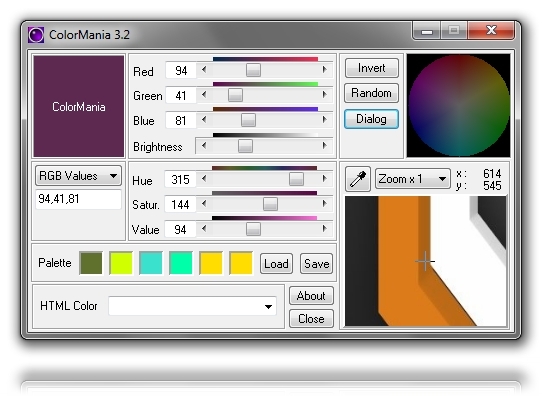542x396 pixels.
Task: Click left arrow of Red scrollbar
Action: pyautogui.click(x=204, y=70)
